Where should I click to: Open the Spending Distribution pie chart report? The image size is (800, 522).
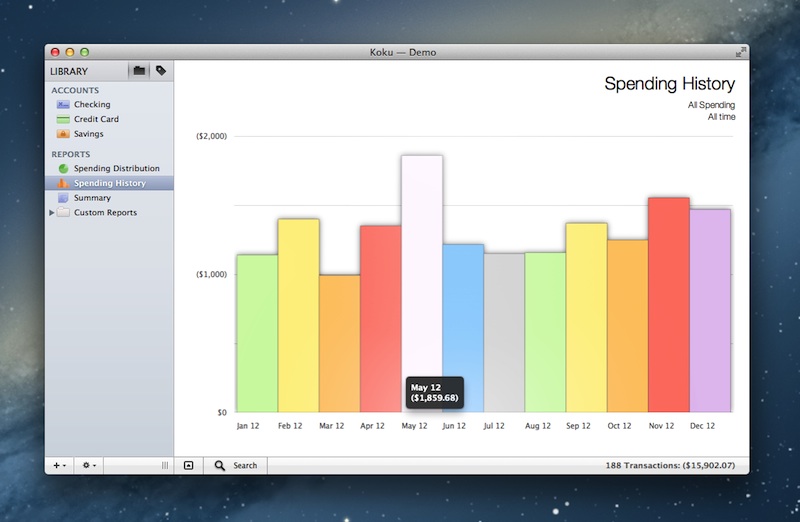63,169
